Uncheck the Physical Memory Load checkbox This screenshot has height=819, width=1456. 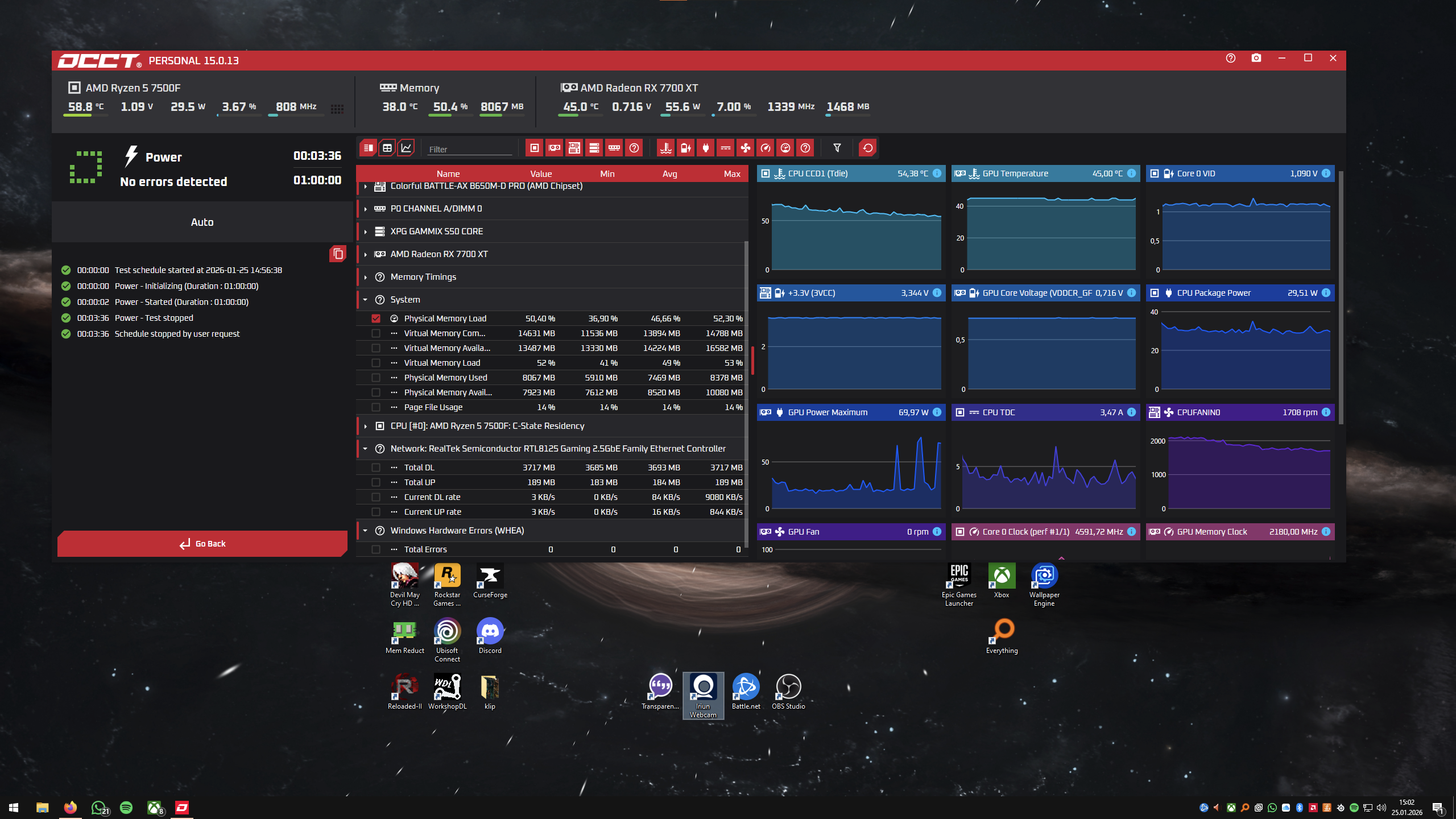[x=376, y=318]
